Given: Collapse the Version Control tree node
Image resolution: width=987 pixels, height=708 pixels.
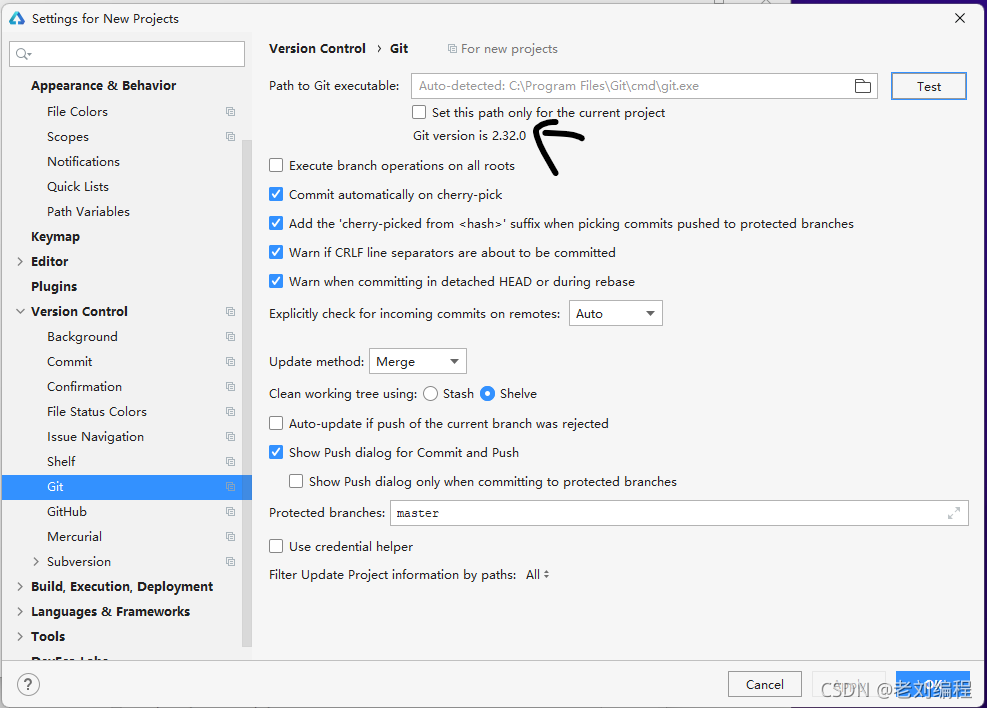Looking at the screenshot, I should (x=20, y=312).
